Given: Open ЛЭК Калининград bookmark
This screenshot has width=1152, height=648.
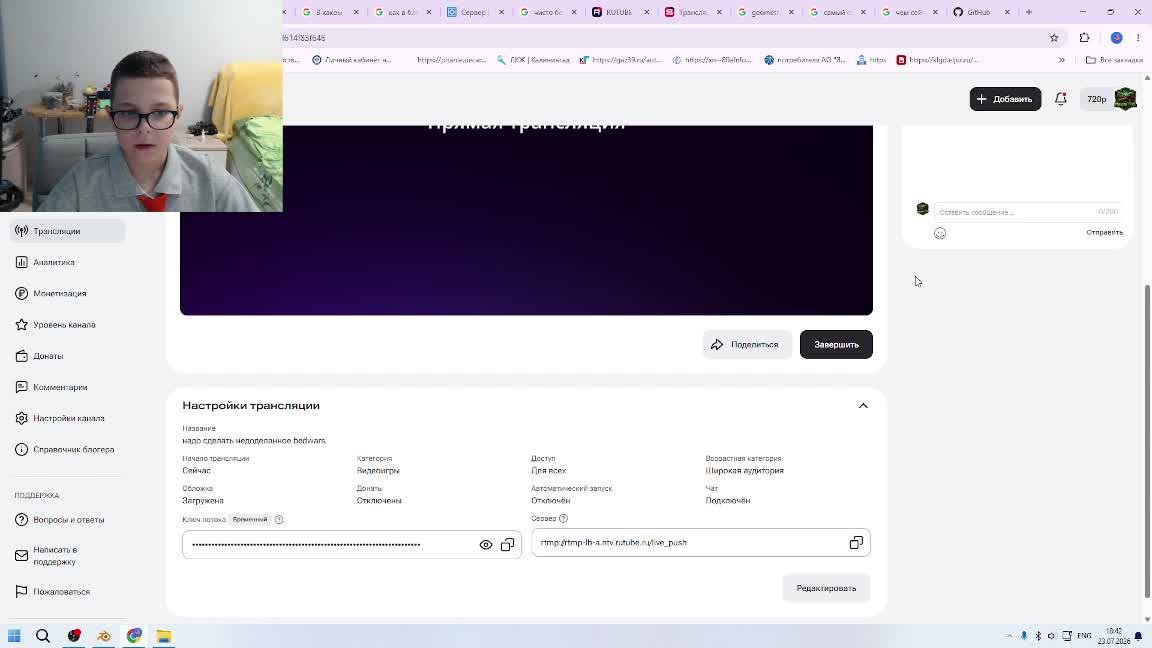Looking at the screenshot, I should pos(533,60).
